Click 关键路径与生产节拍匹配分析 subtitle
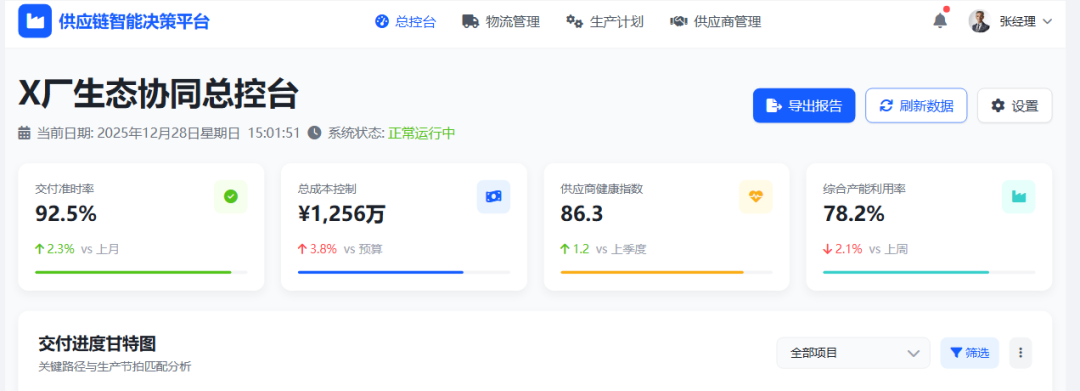 pos(114,367)
